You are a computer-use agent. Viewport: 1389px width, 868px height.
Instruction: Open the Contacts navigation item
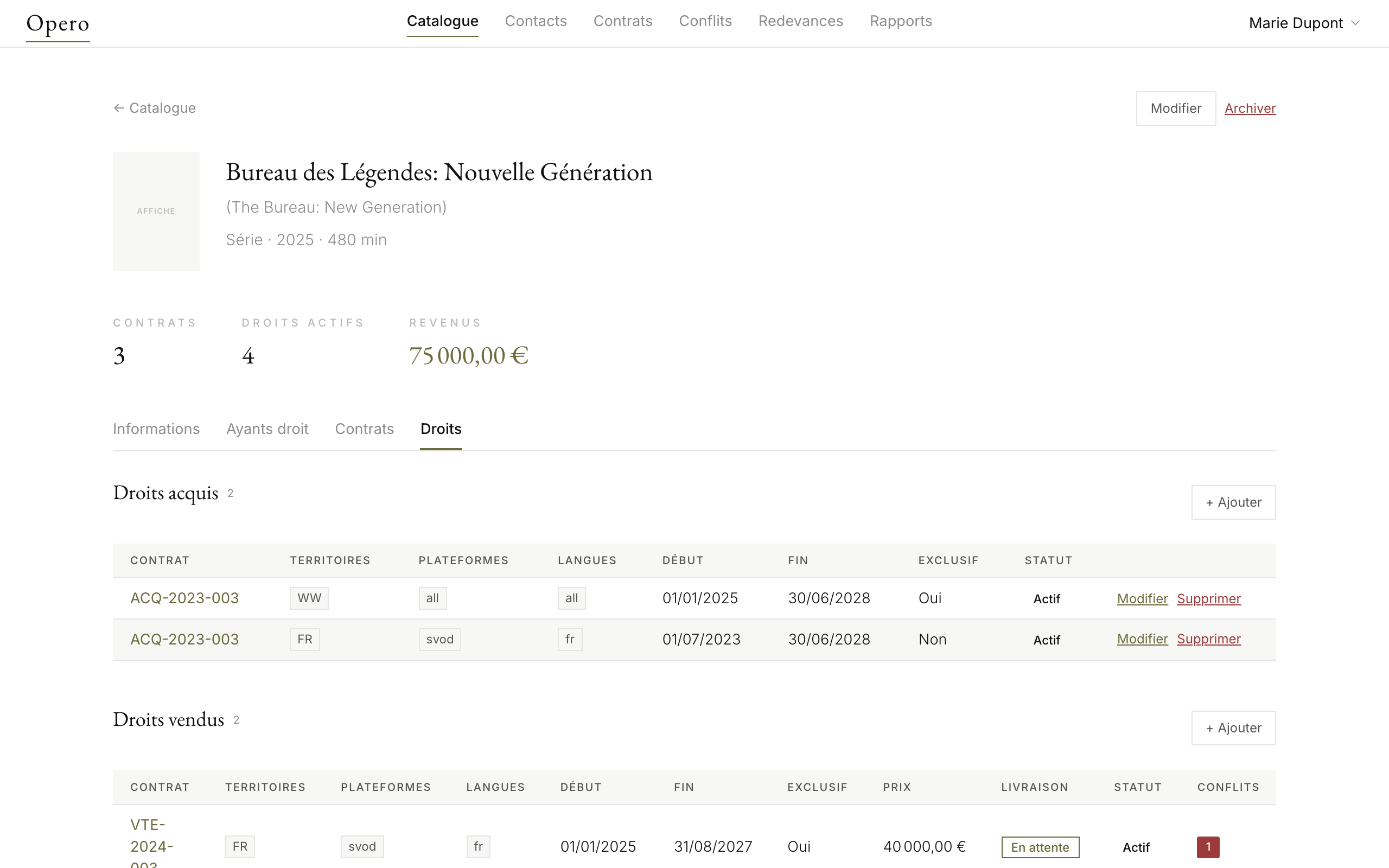pyautogui.click(x=536, y=21)
